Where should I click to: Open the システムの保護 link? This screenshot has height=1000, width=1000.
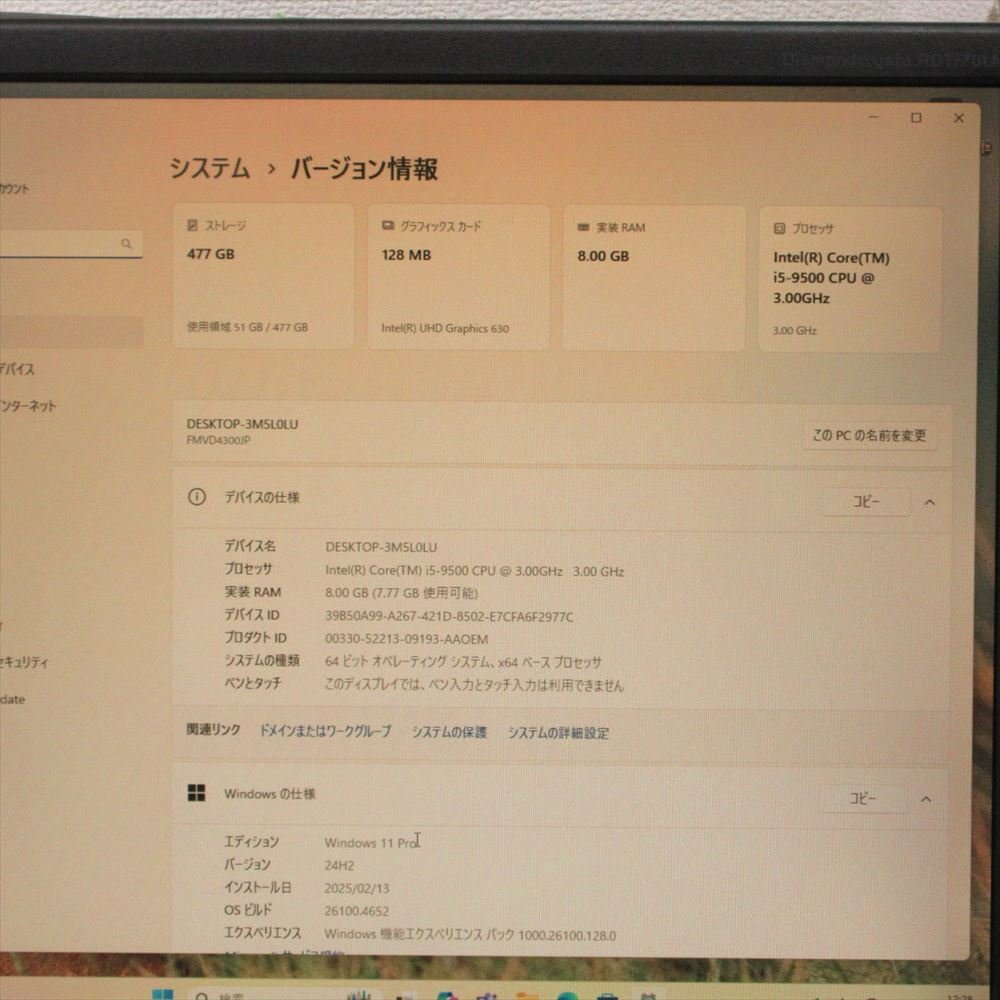(x=449, y=732)
